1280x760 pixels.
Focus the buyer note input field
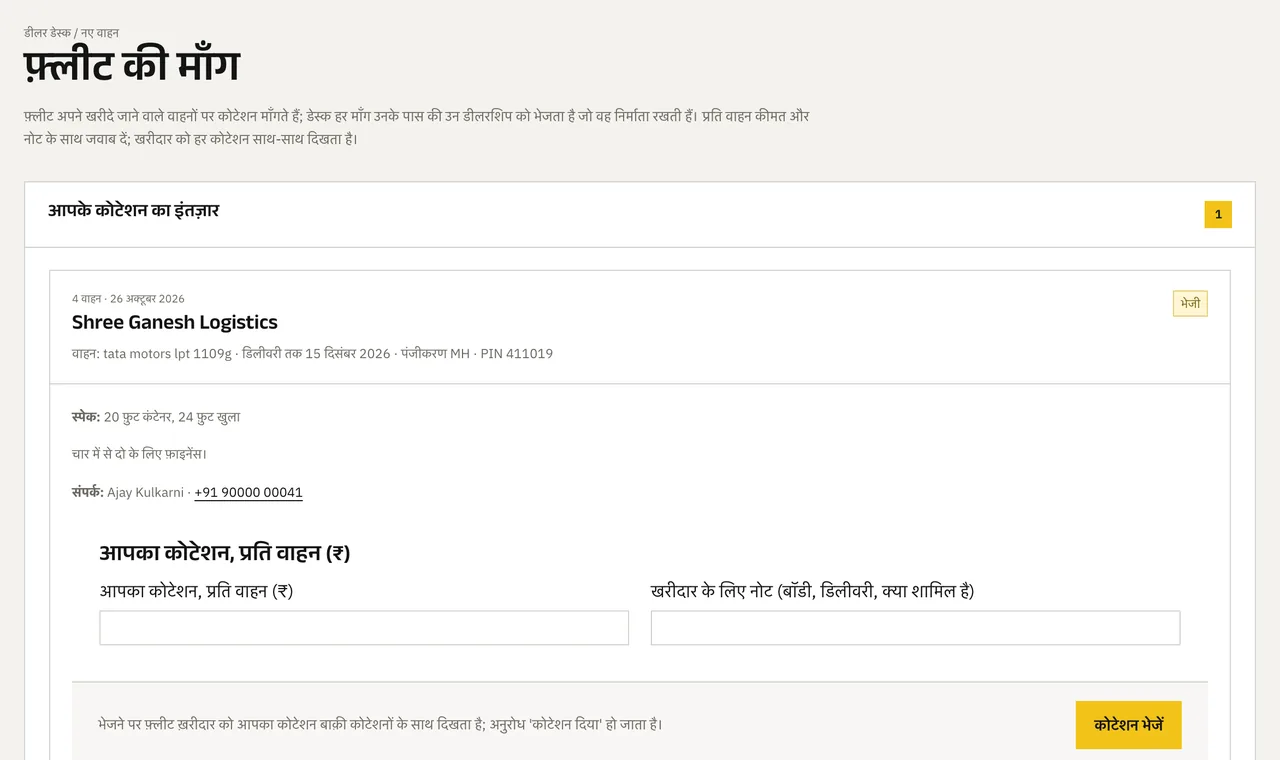[915, 628]
